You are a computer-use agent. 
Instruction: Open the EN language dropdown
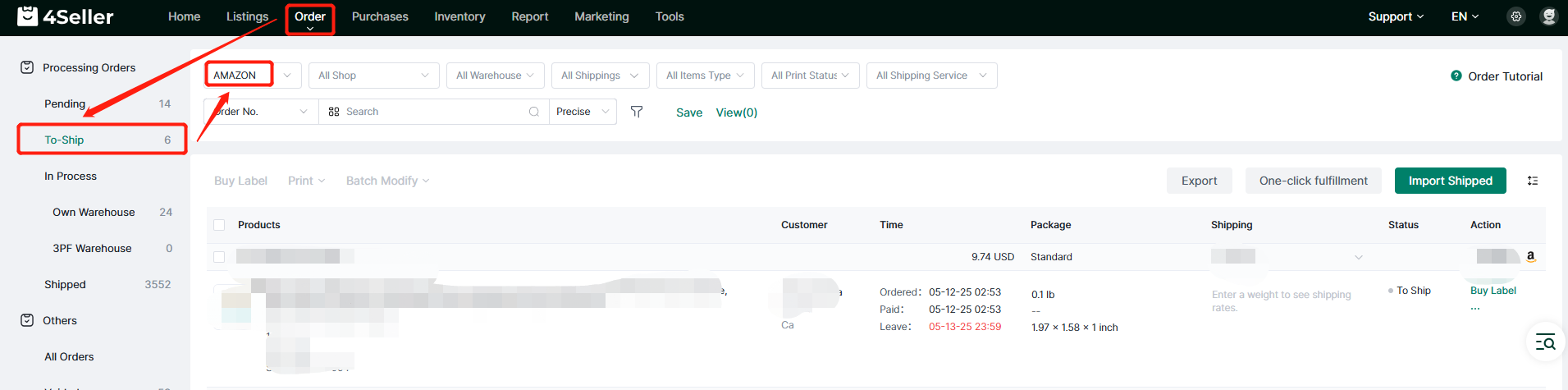(1465, 16)
